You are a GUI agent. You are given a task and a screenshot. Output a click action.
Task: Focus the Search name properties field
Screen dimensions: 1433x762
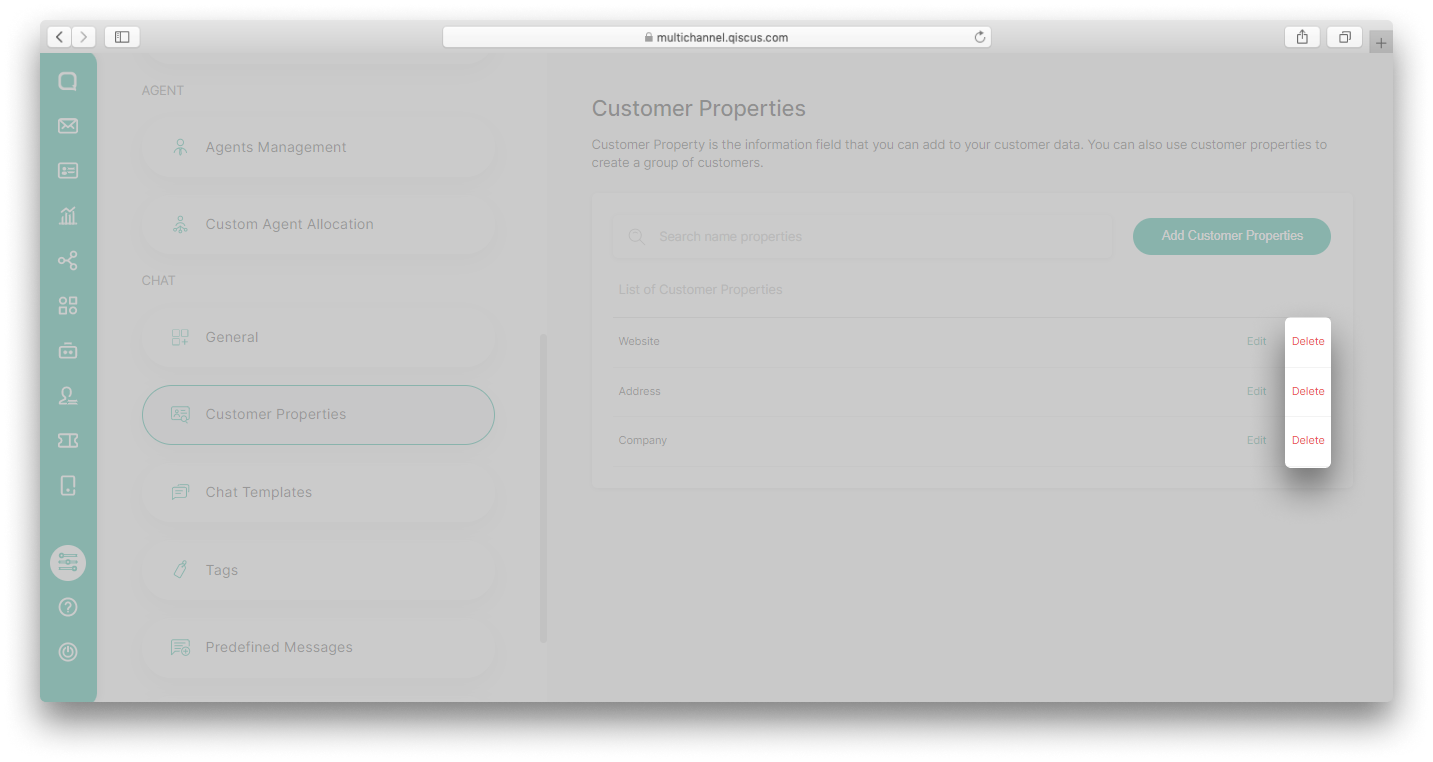862,237
